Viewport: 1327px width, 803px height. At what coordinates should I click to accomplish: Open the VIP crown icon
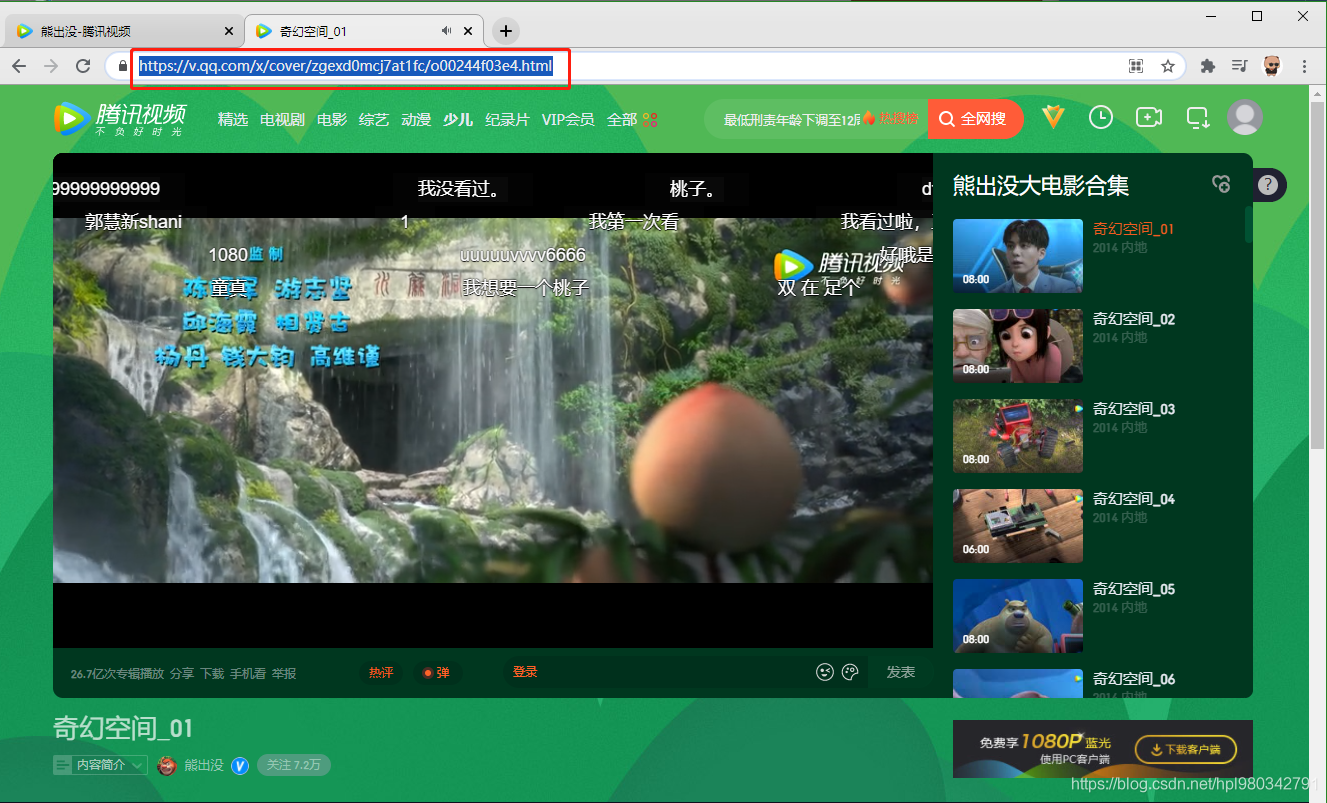[x=1053, y=117]
